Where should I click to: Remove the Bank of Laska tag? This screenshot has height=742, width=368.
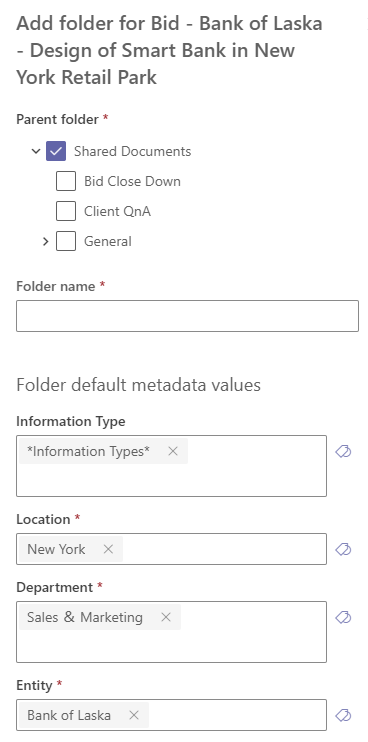click(134, 715)
